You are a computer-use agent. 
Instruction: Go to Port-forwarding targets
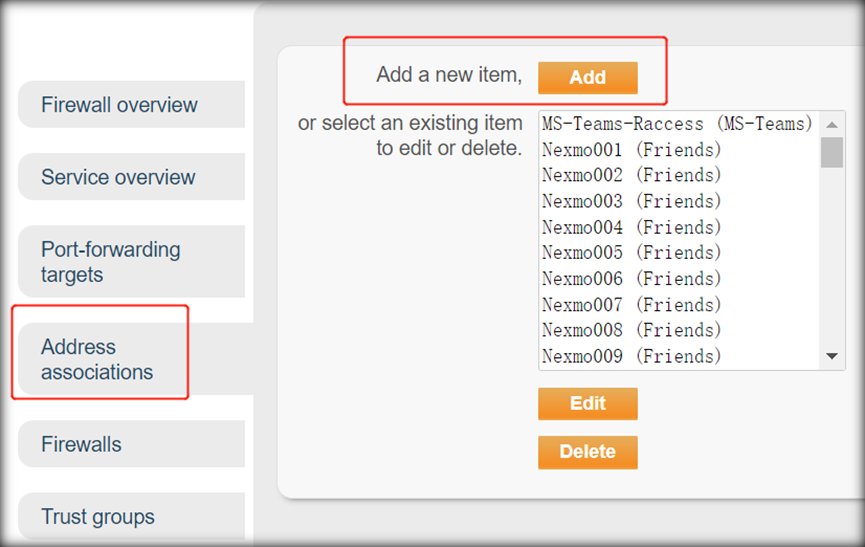(x=132, y=261)
